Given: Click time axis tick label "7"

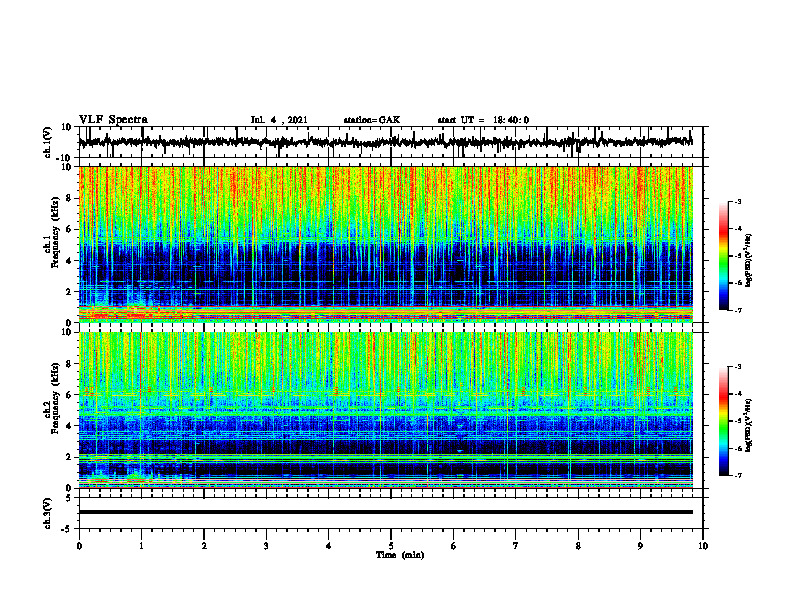Looking at the screenshot, I should tap(516, 546).
